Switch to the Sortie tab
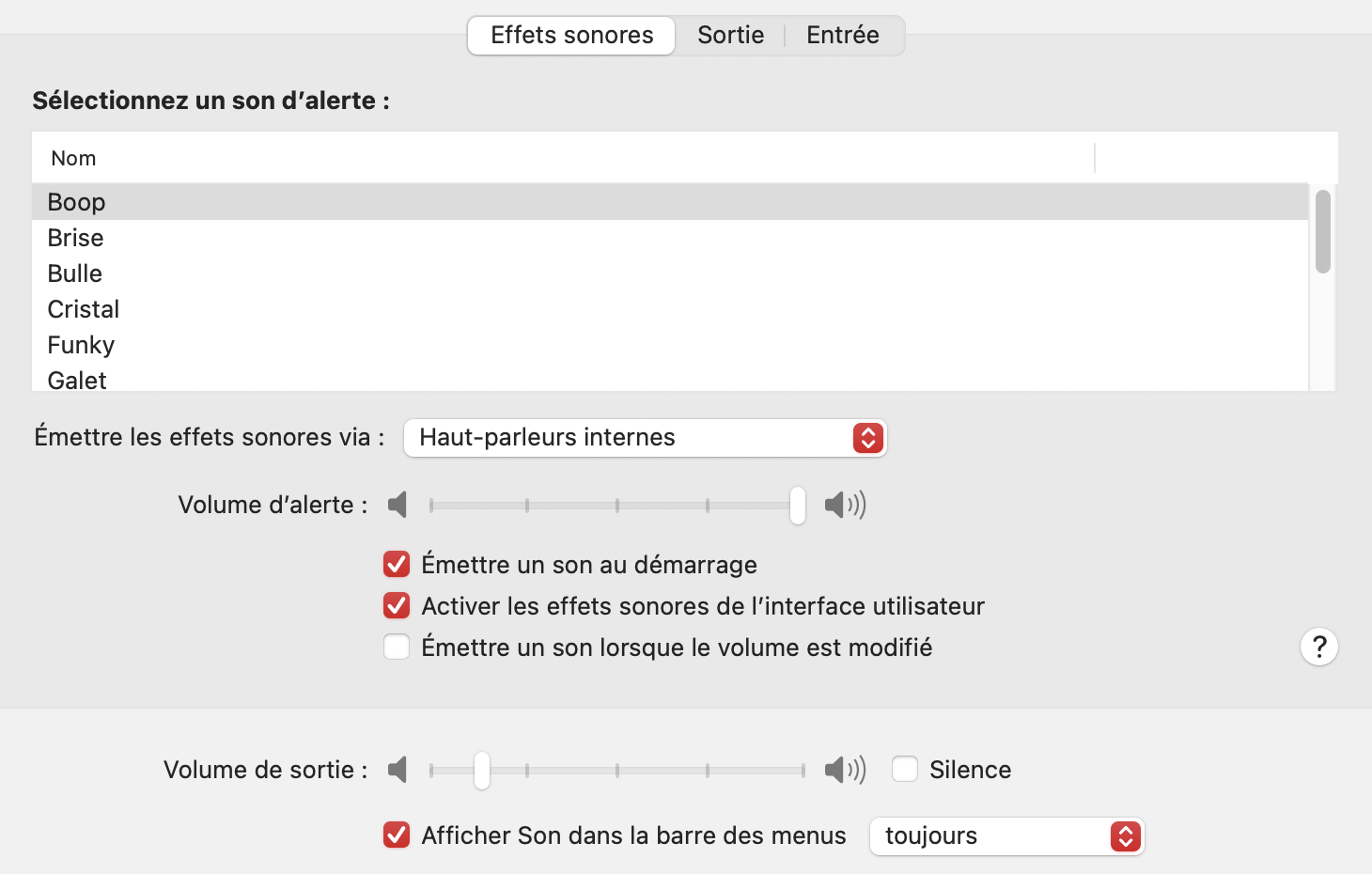 click(729, 35)
